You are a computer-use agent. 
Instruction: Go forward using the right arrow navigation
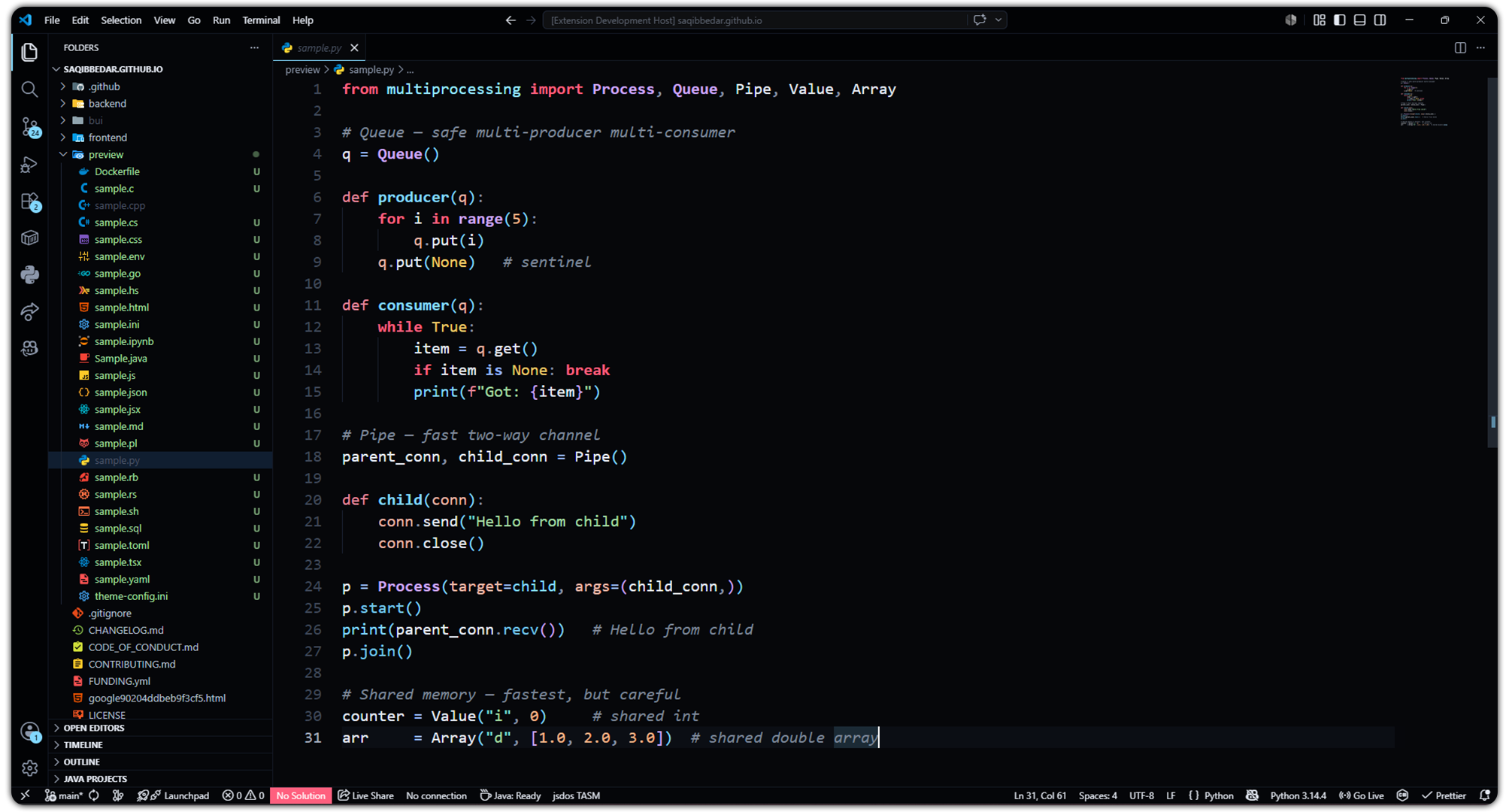(x=531, y=20)
